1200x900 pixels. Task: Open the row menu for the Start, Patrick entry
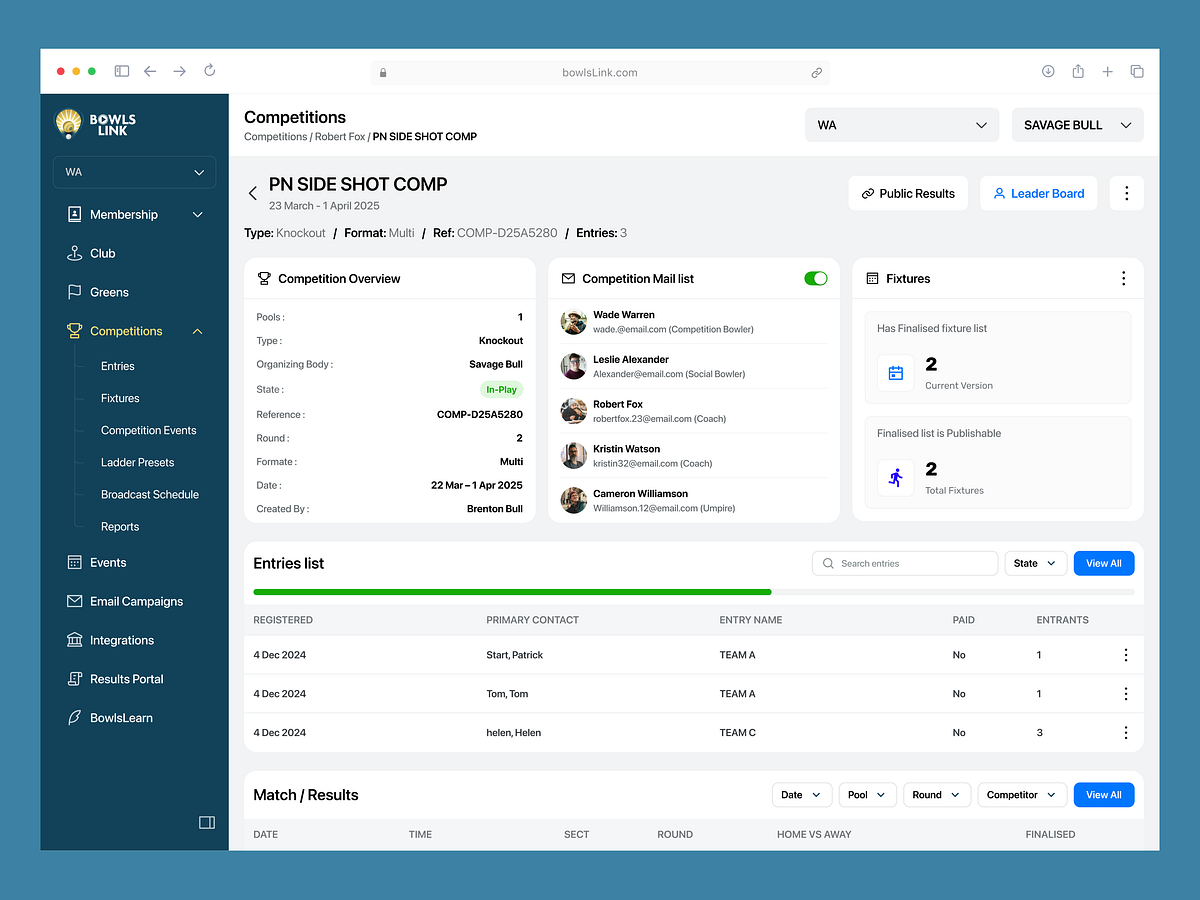pos(1126,655)
